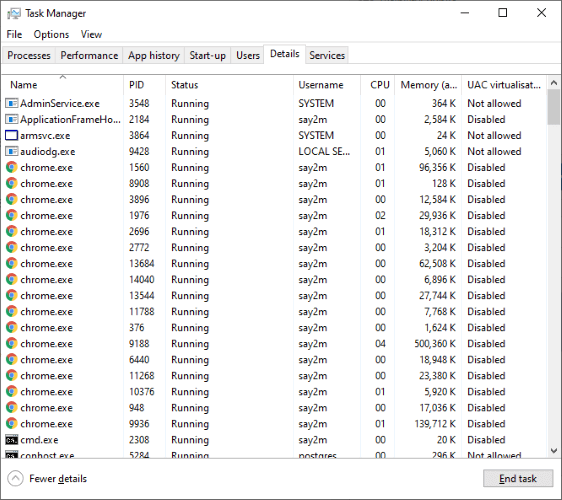Select the ApplicationFrameHost process icon
Viewport: 562px width, 500px height.
pos(11,119)
